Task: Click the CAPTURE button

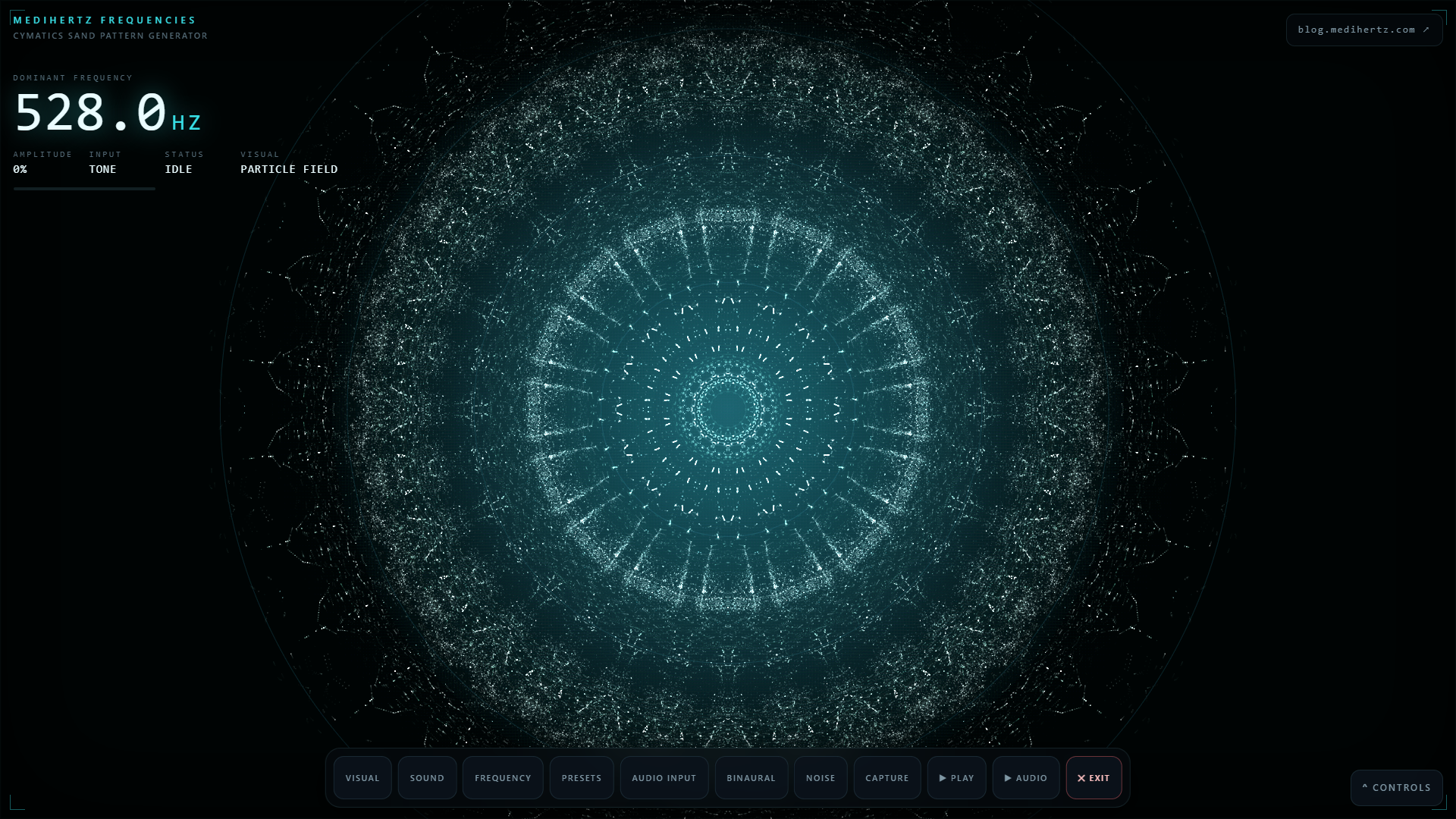Action: coord(887,777)
